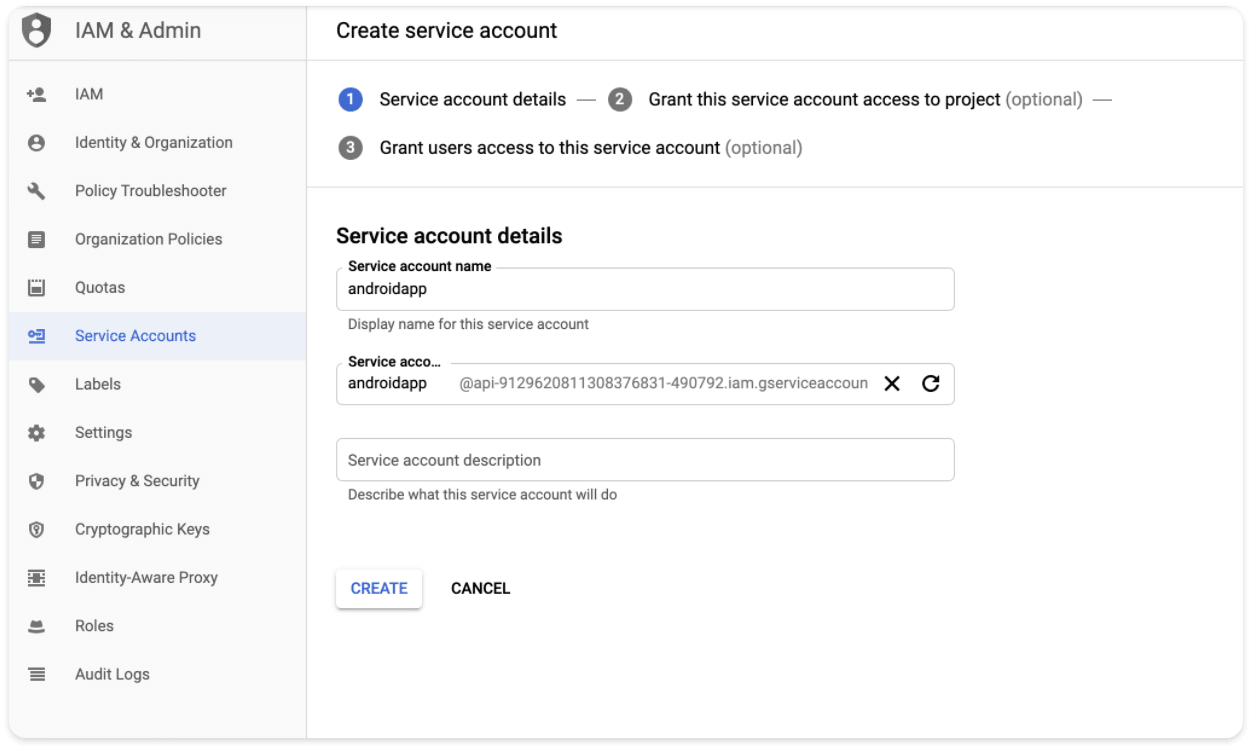Click the Service Accounts key icon

click(37, 336)
